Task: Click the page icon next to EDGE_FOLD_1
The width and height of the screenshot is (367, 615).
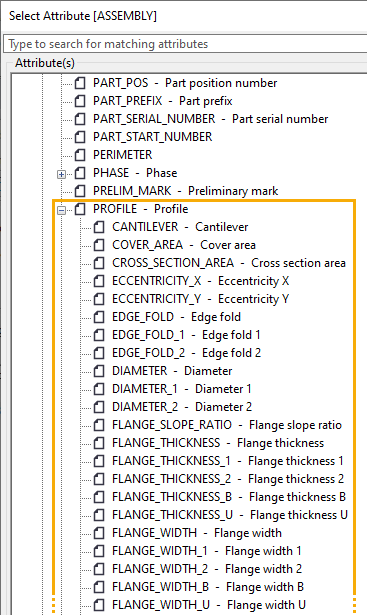Action: pyautogui.click(x=99, y=335)
